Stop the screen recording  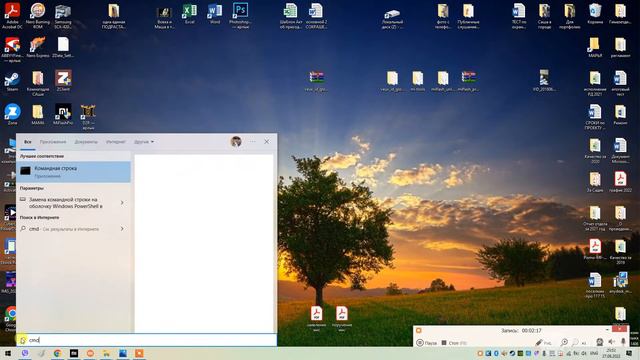click(x=453, y=343)
